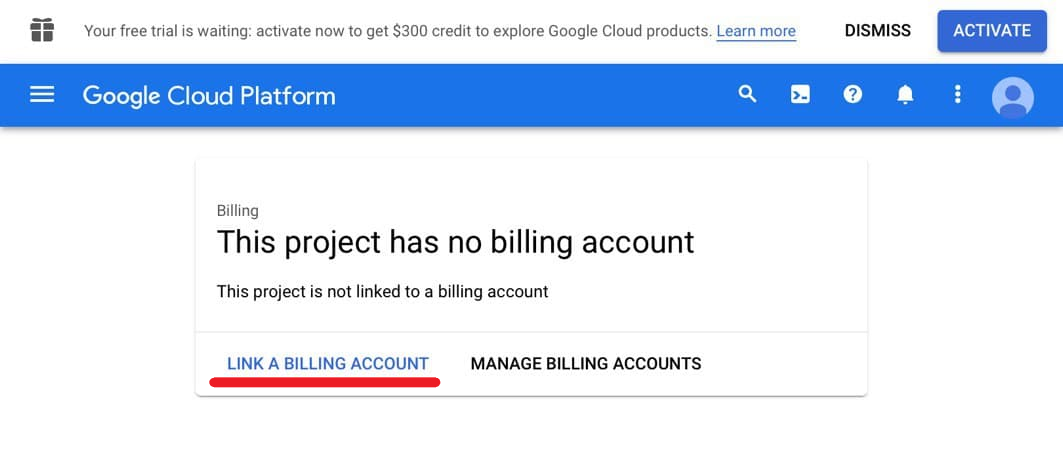Click the red underline below the link button
The width and height of the screenshot is (1063, 453).
tap(325, 382)
